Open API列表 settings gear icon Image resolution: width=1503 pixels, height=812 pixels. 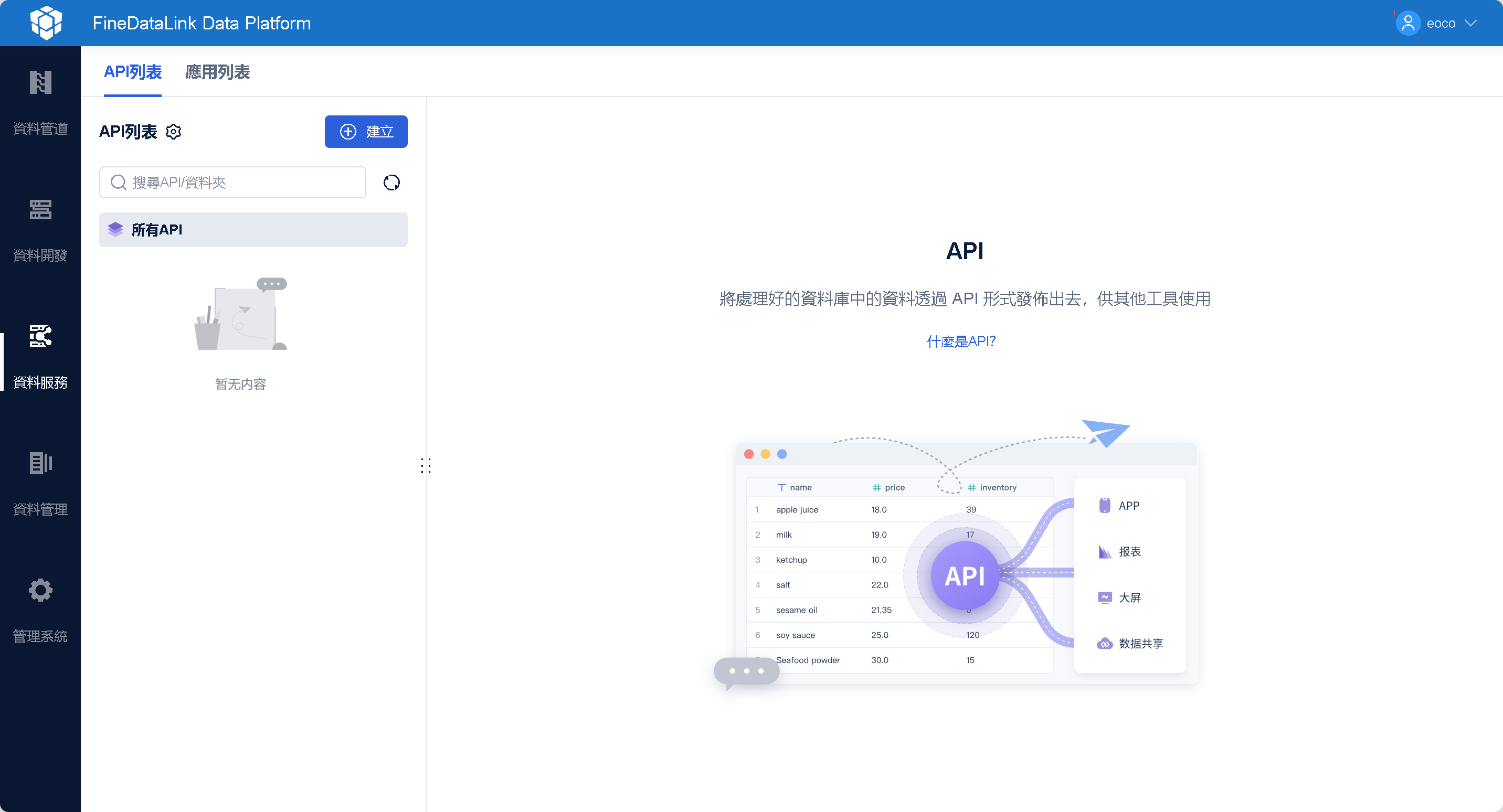tap(173, 132)
